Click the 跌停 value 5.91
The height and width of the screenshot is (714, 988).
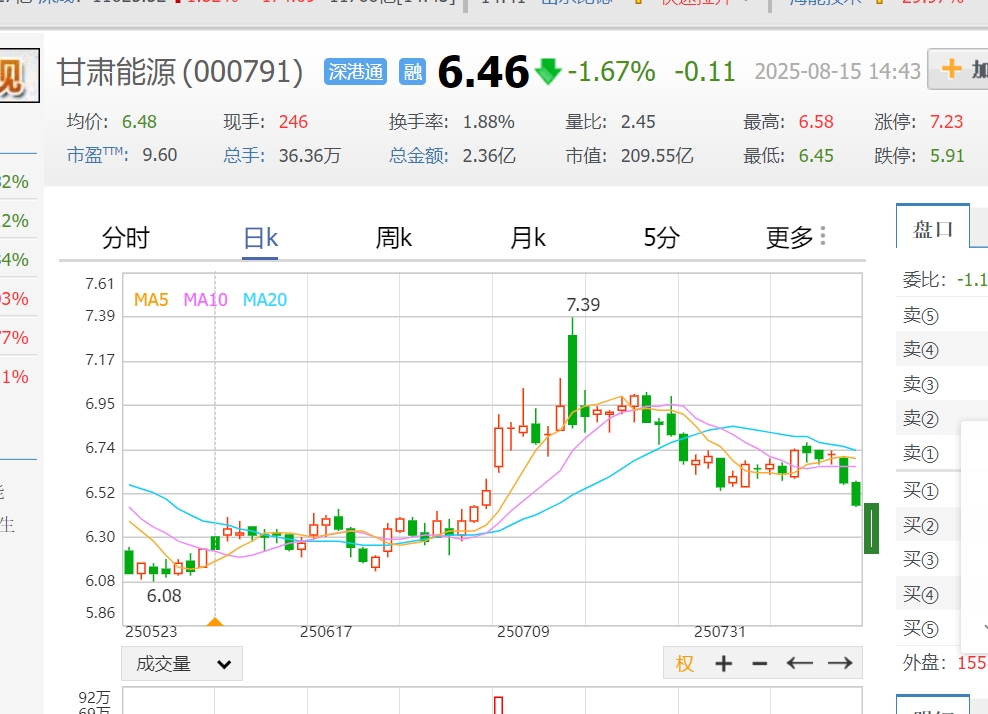tap(947, 156)
